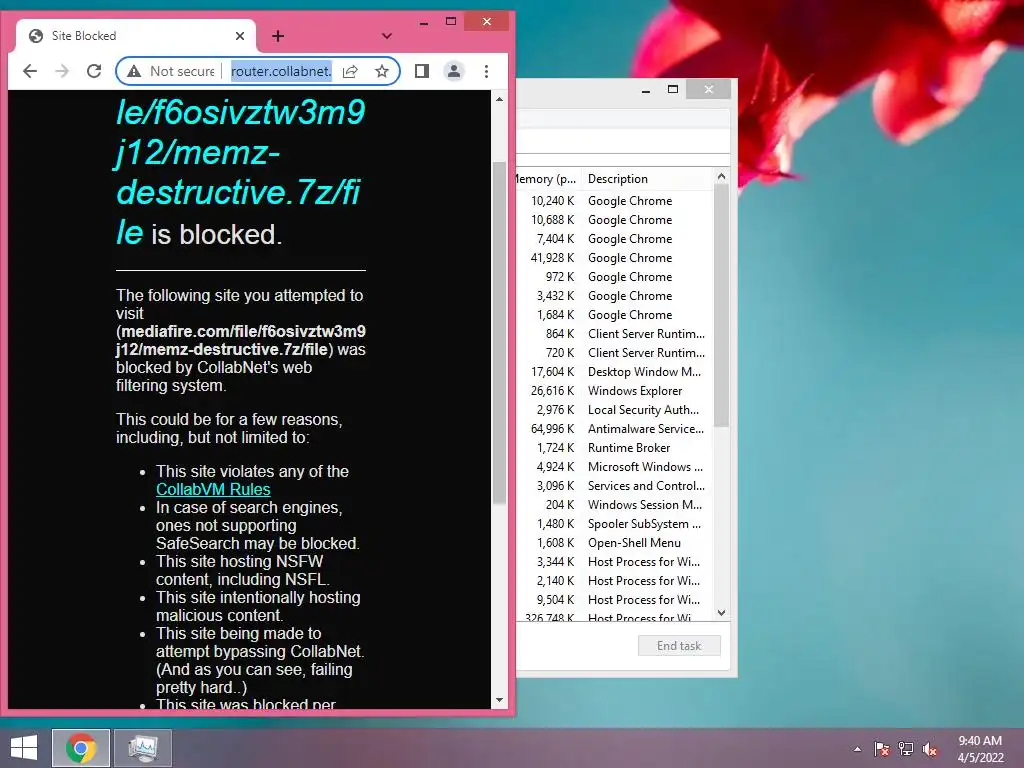Click the Chrome forward arrow

62,71
